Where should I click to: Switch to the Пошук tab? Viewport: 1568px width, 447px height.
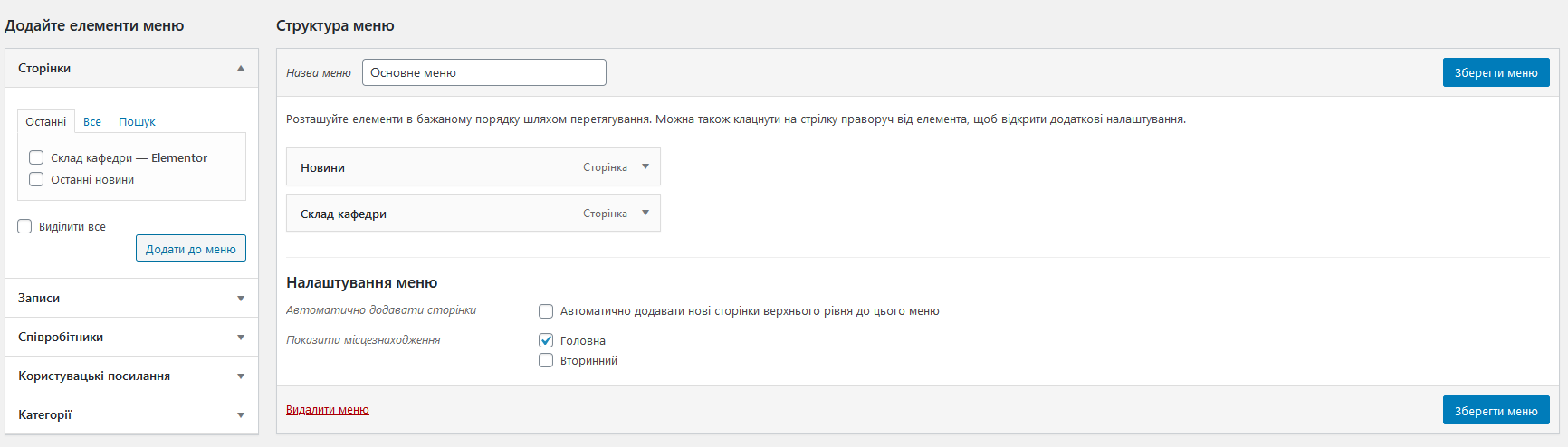(137, 121)
